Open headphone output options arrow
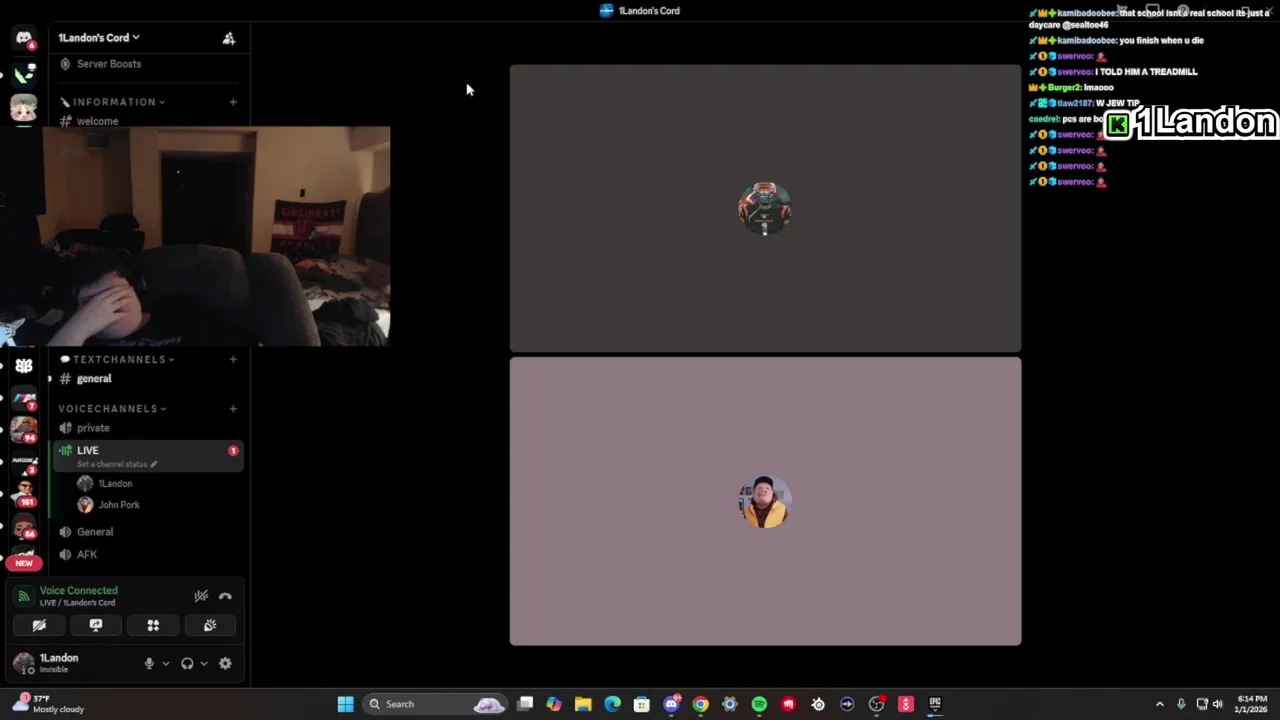 (204, 663)
